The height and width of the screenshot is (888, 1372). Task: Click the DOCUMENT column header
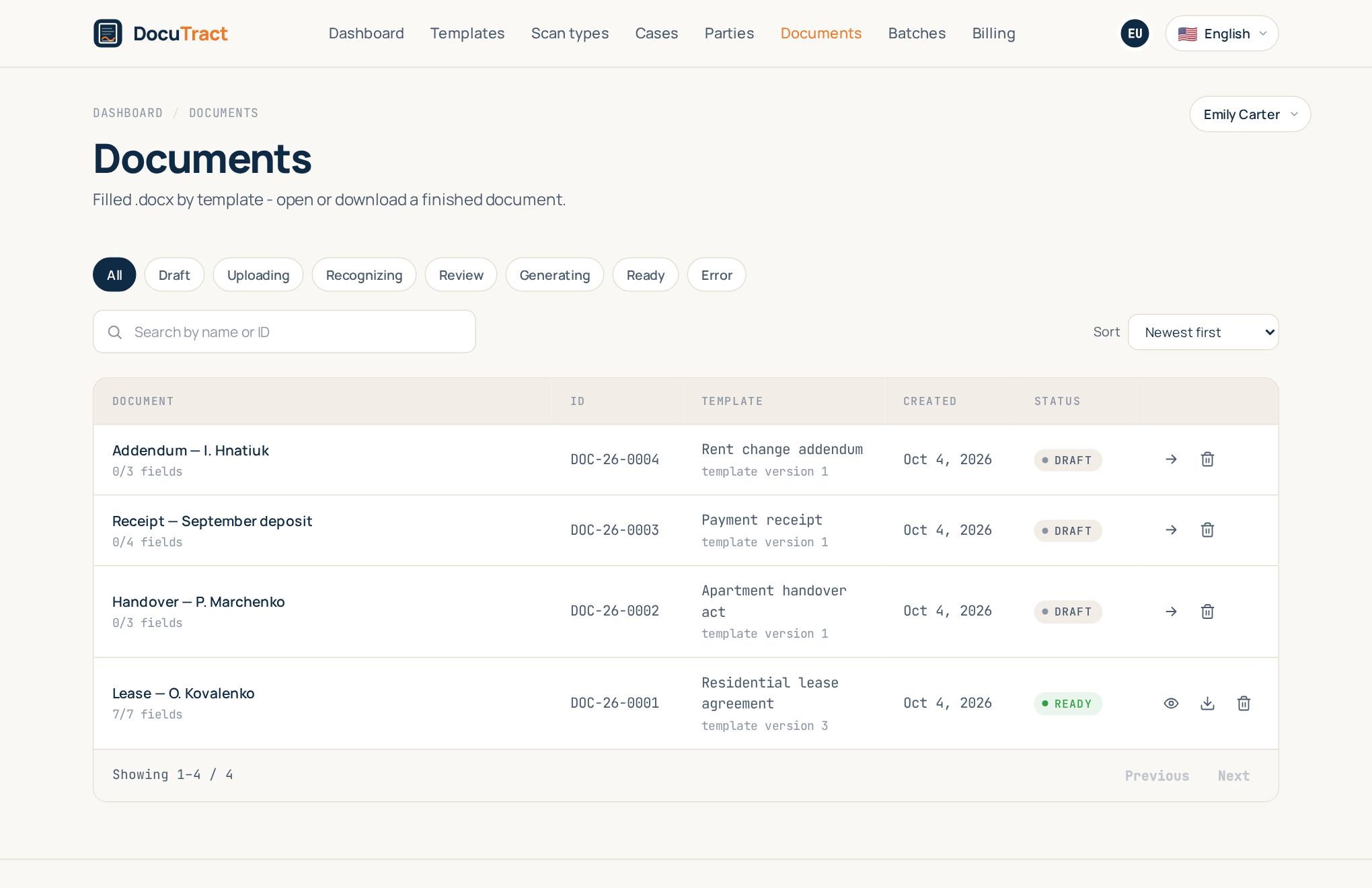(x=143, y=401)
